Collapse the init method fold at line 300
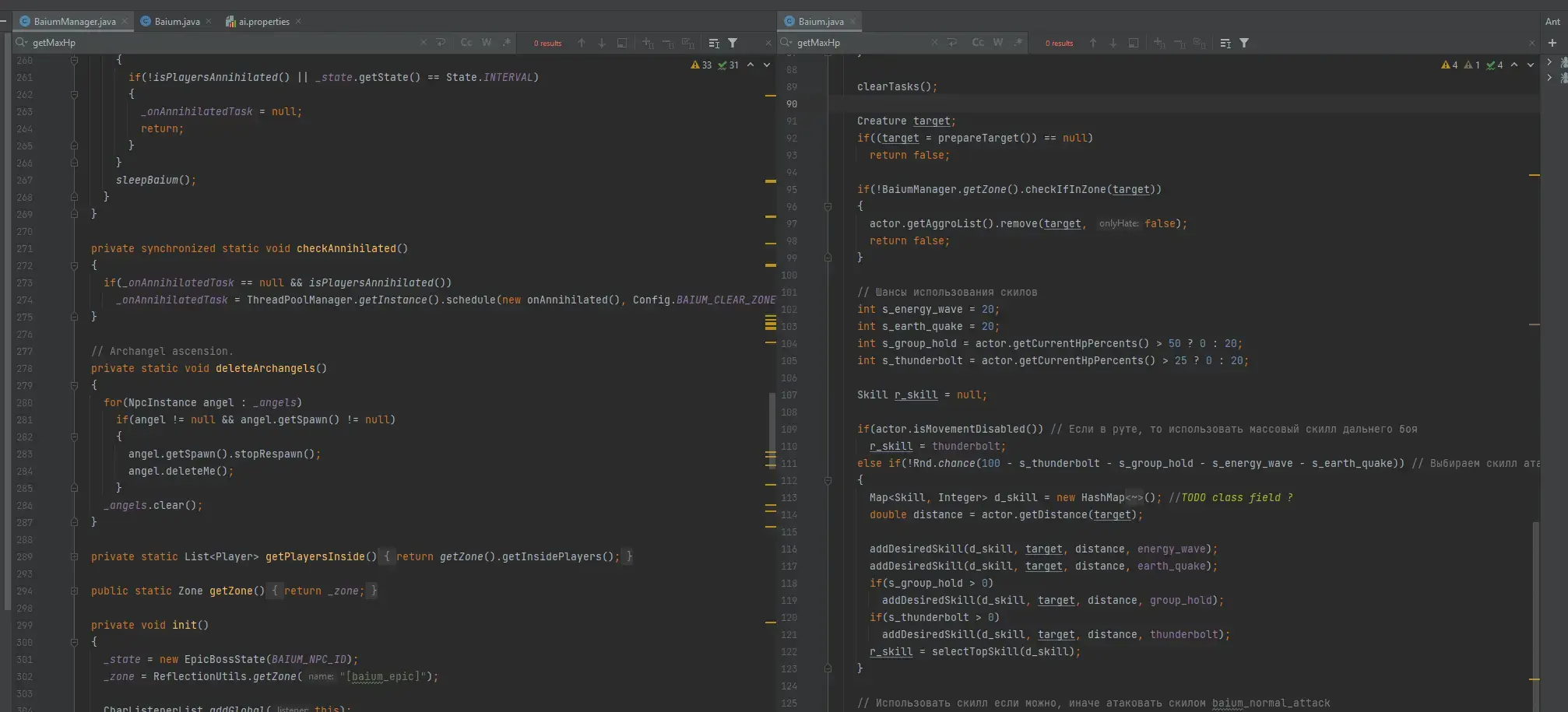 click(74, 642)
